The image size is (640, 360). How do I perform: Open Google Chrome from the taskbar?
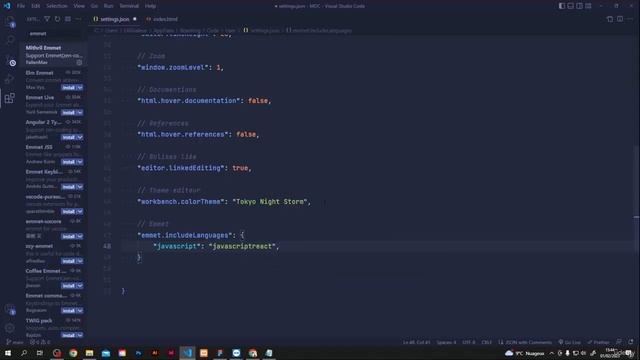pos(73,353)
